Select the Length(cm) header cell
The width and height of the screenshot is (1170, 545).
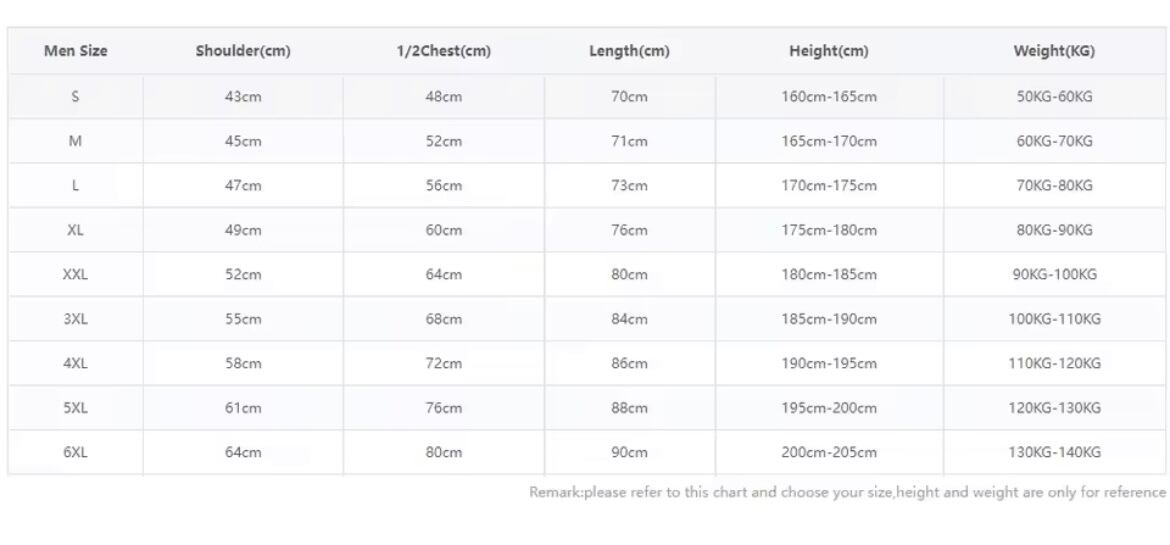[x=629, y=52]
